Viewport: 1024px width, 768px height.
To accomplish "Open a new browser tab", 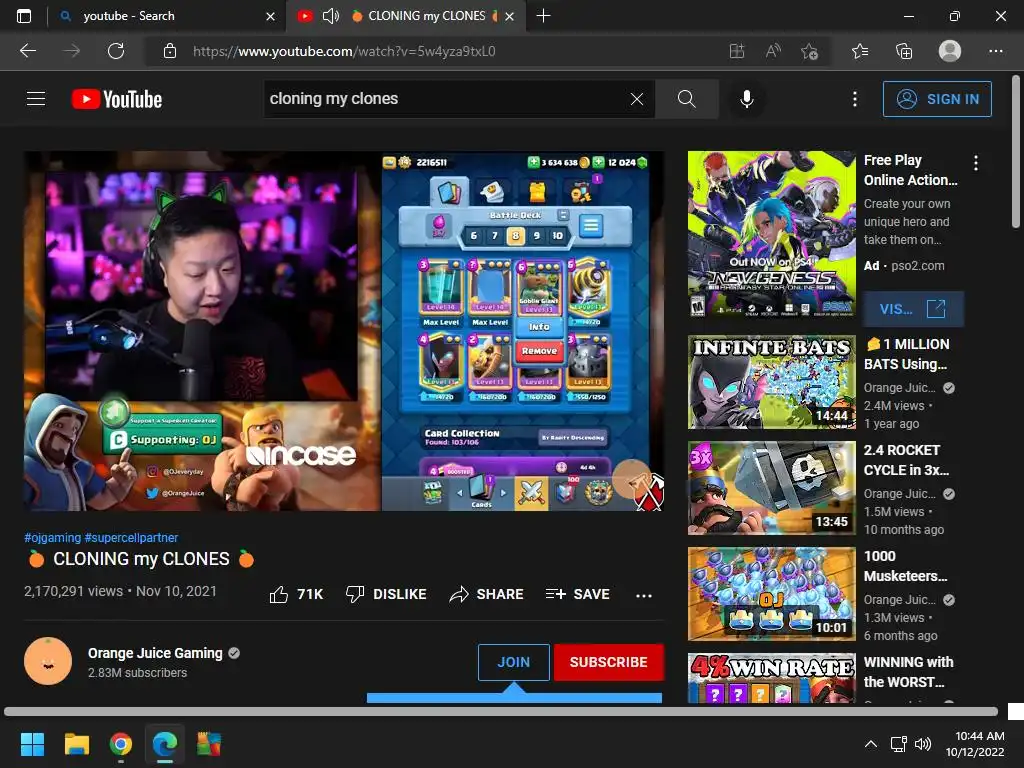I will point(543,16).
